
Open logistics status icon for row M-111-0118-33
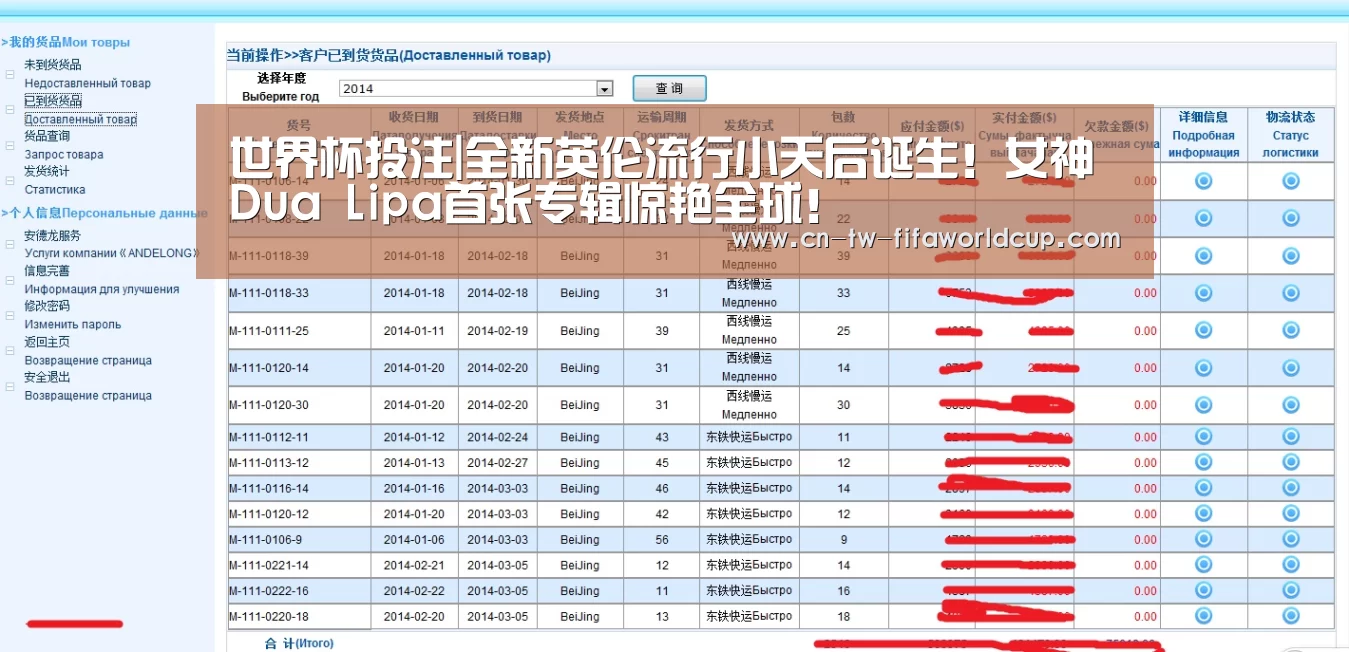pyautogui.click(x=1291, y=293)
